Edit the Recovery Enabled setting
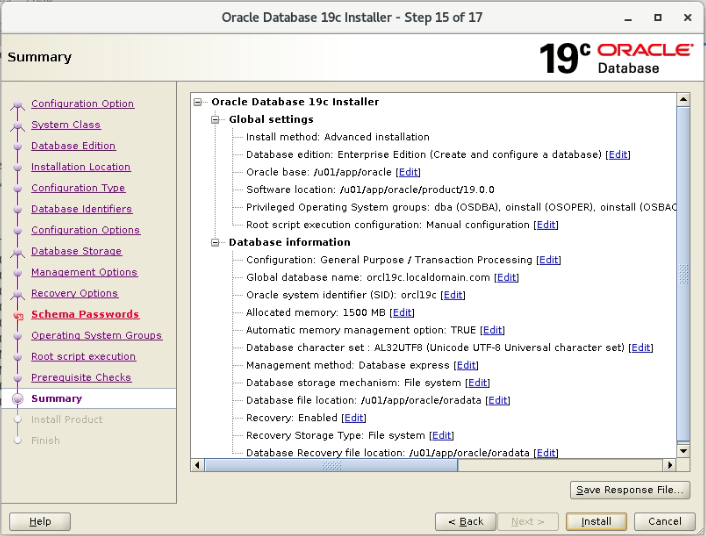This screenshot has width=706, height=536. click(x=354, y=418)
